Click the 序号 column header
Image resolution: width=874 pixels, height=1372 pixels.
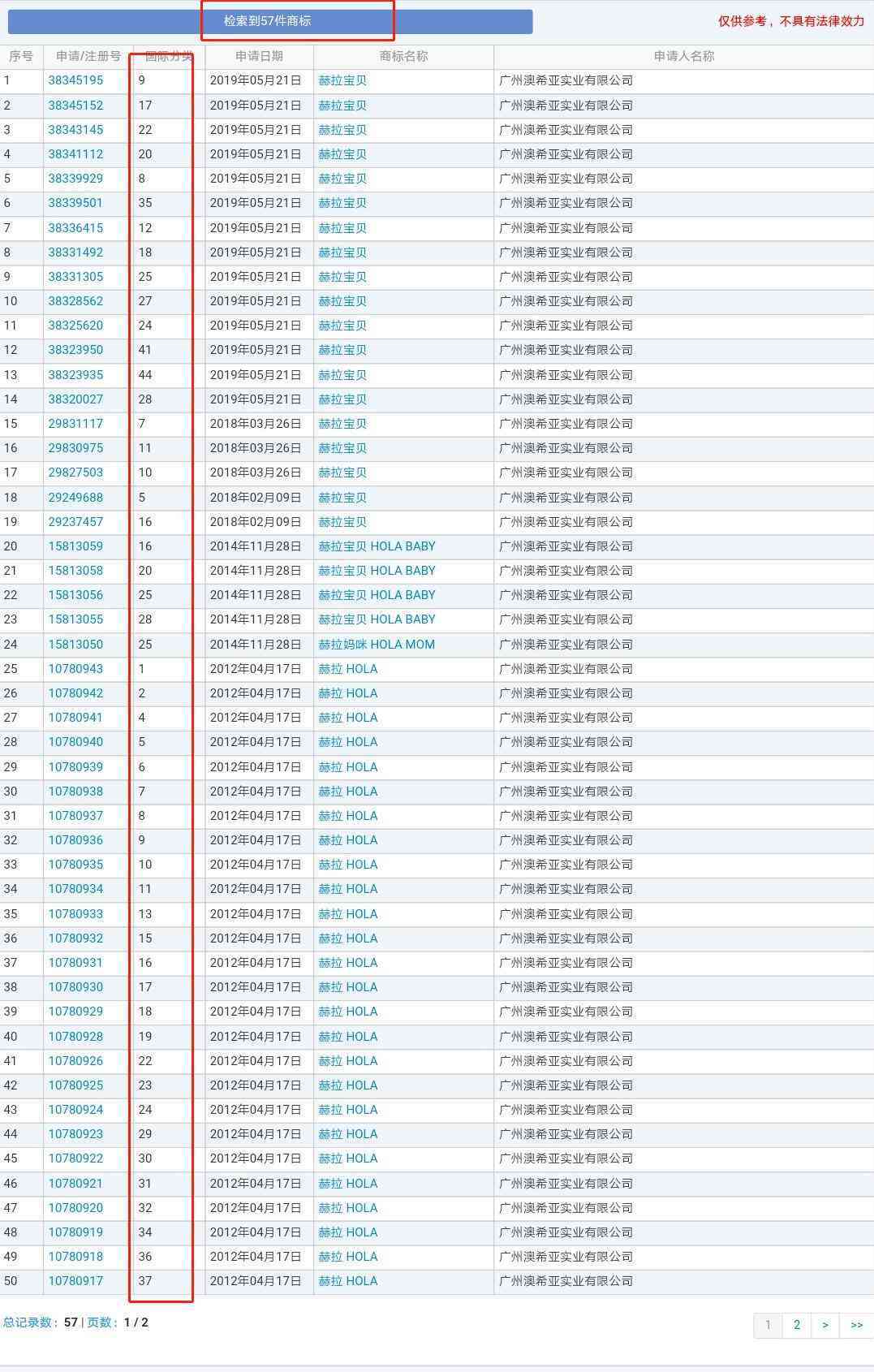pyautogui.click(x=21, y=56)
